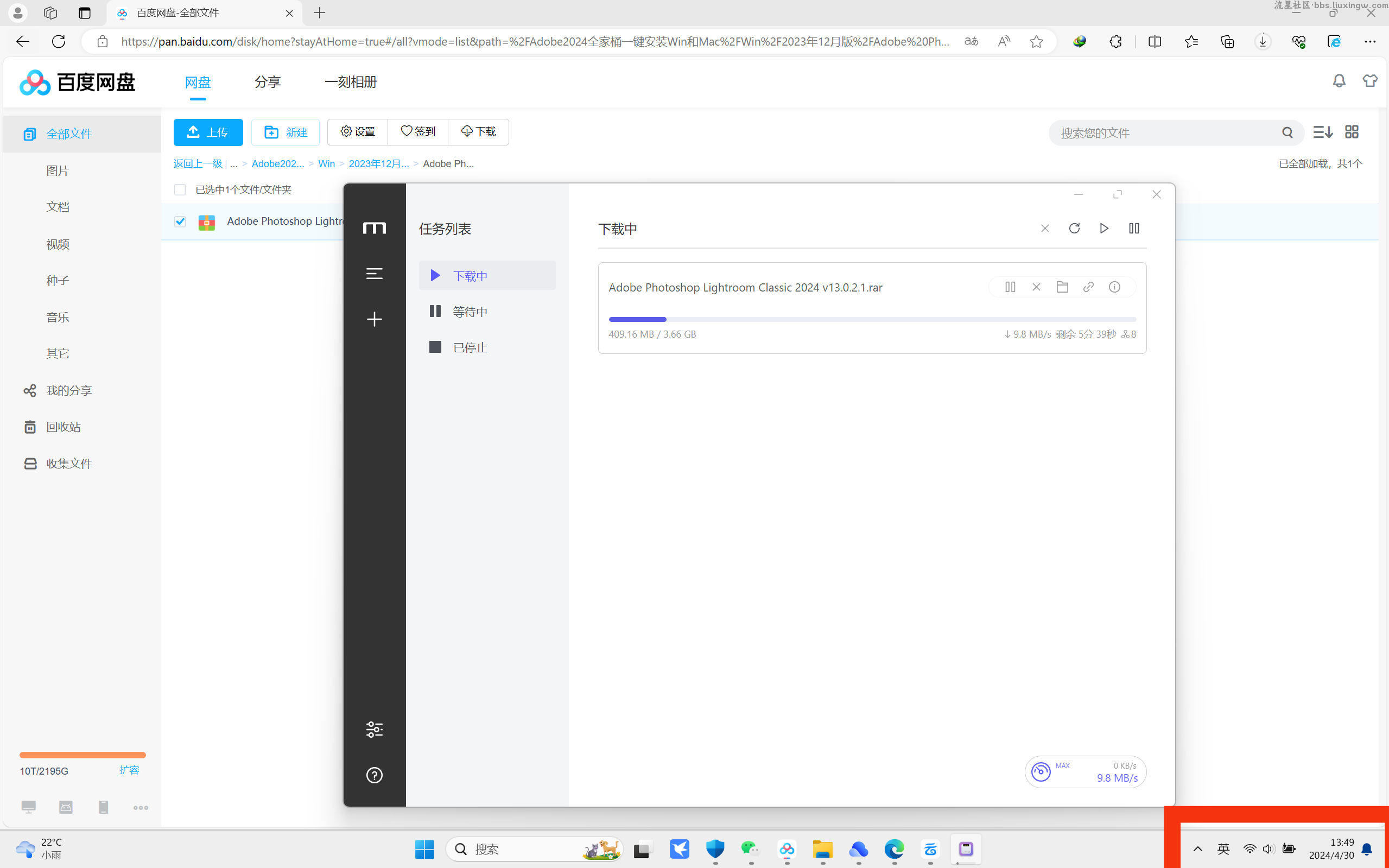This screenshot has height=868, width=1389.
Task: Switch to grid view icon
Action: pos(1352,132)
